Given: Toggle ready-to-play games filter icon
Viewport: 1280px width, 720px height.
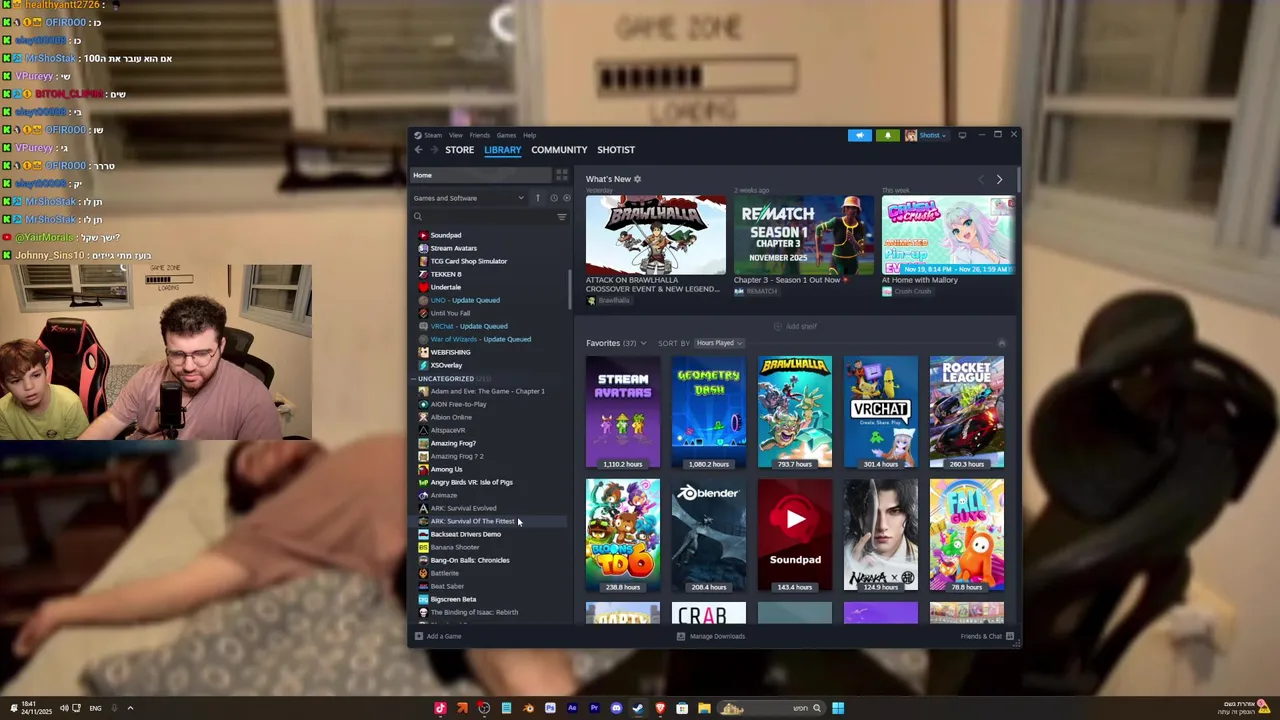Looking at the screenshot, I should pos(566,198).
